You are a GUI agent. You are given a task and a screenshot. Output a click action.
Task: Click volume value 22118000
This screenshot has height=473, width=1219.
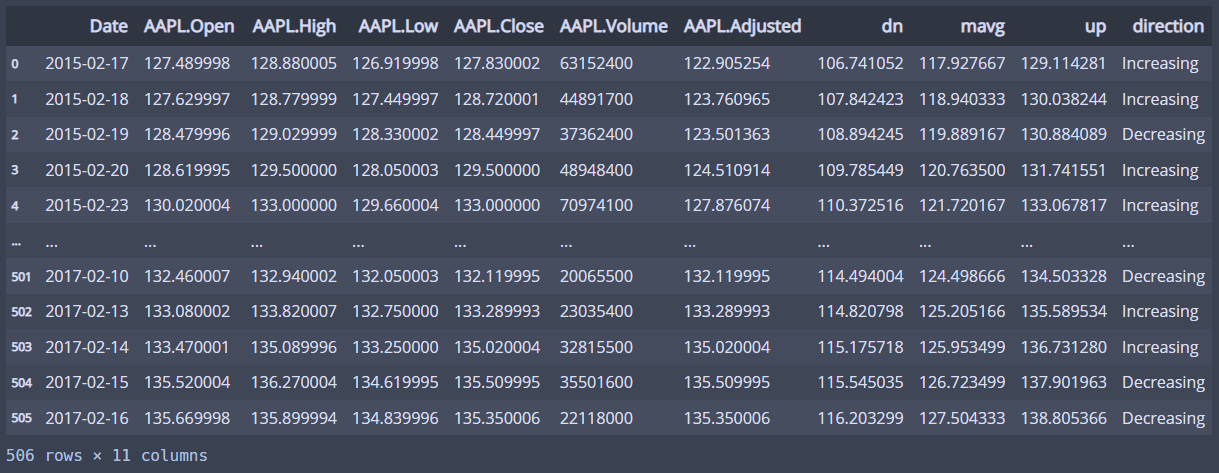point(597,418)
